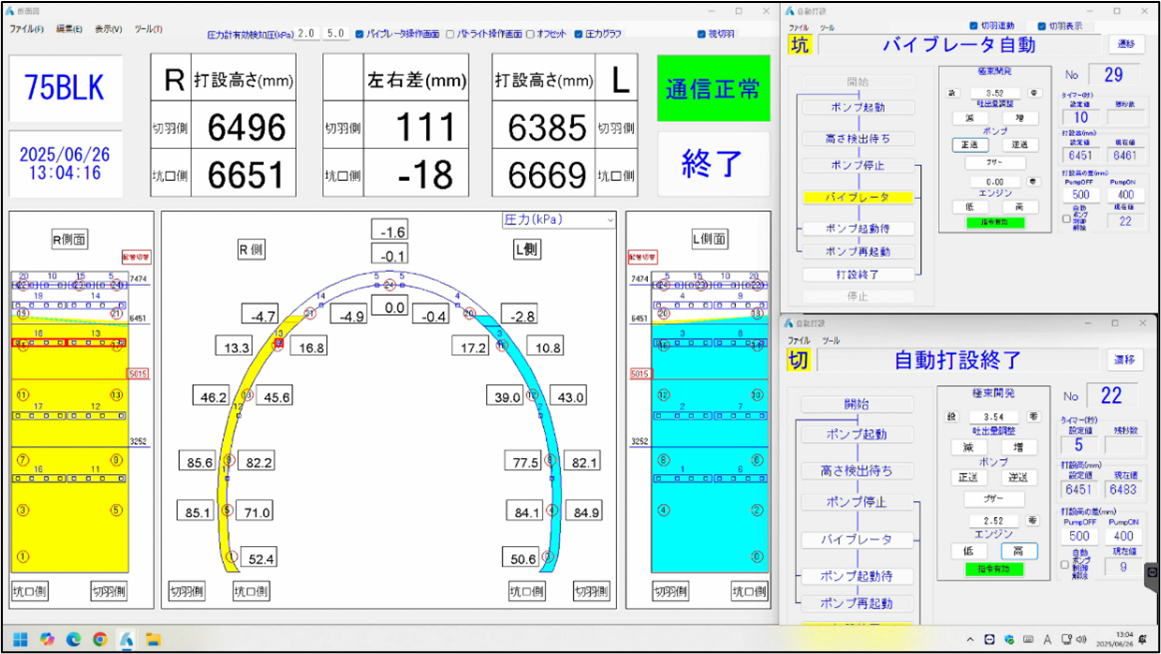Viewport: 1161px width, 654px height.
Task: Uncheck the バイブレータ操作画面 checkbox
Action: (x=360, y=34)
